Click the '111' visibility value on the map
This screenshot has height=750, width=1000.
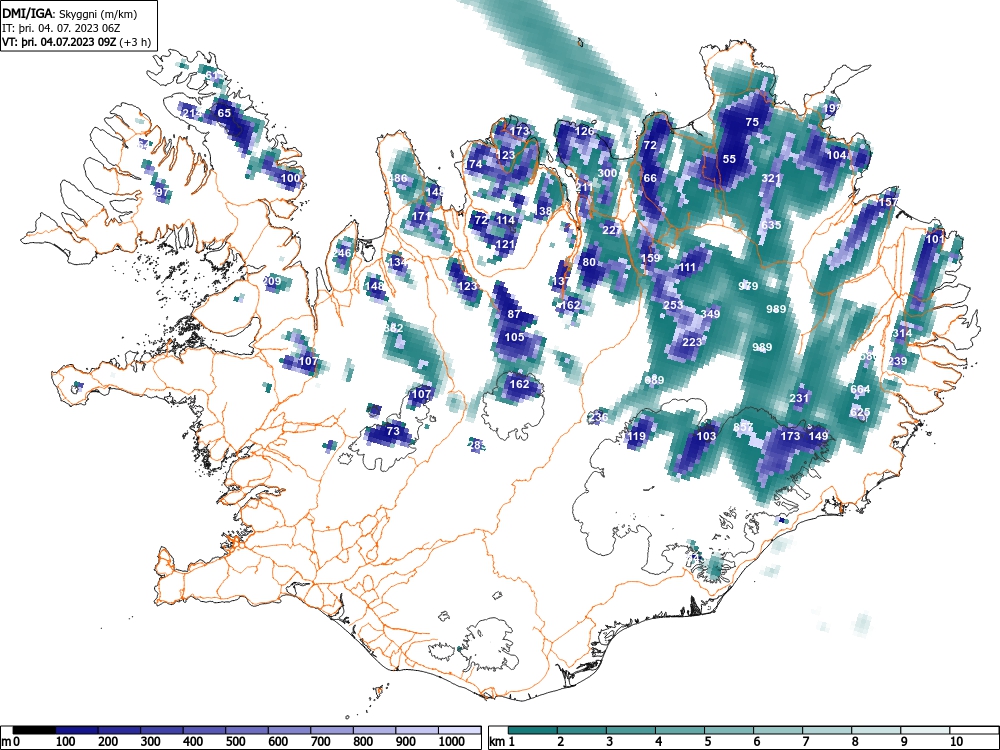(687, 267)
